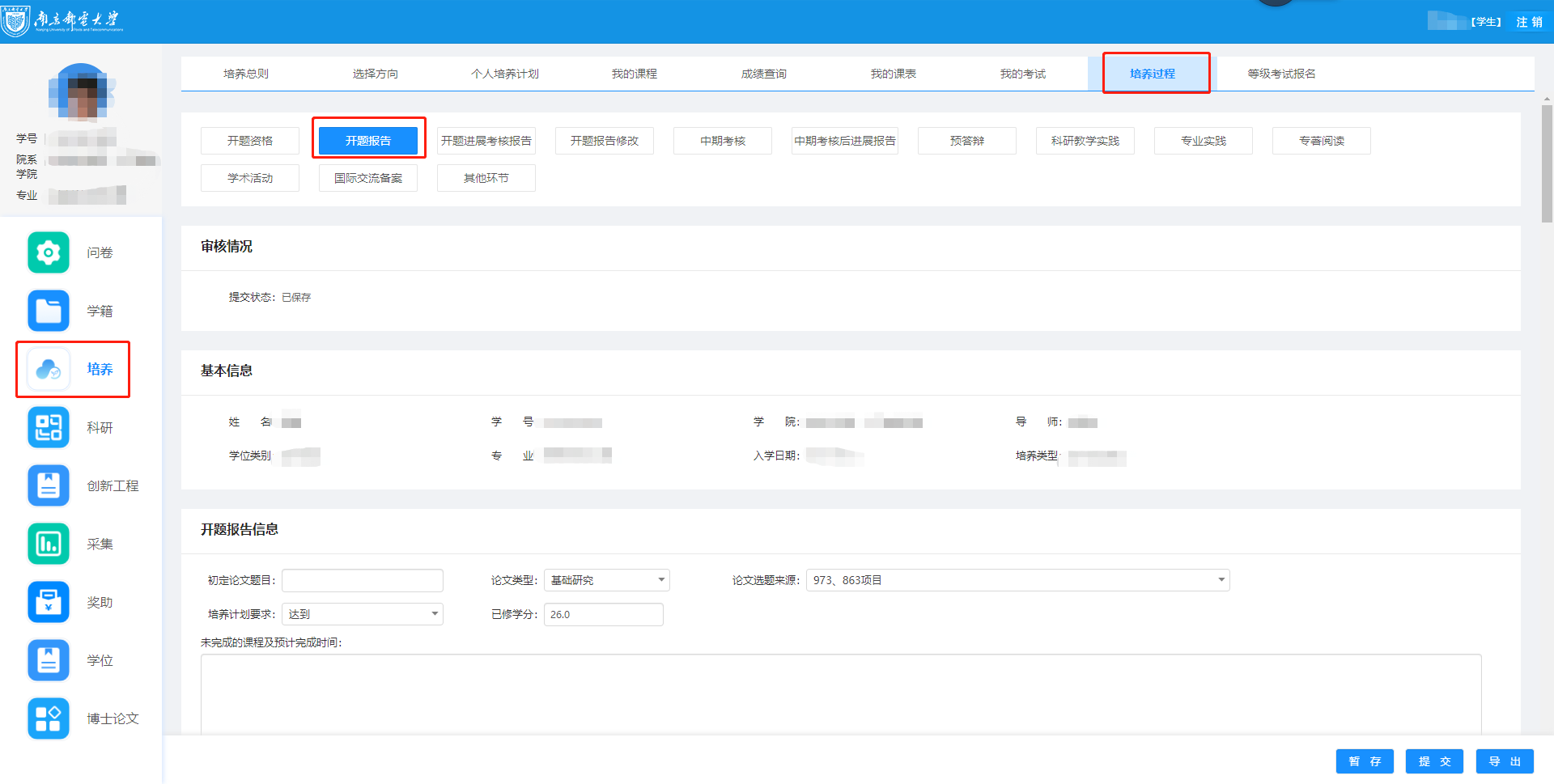This screenshot has height=784, width=1554.
Task: Click the 注销 logout link
Action: (x=1530, y=22)
